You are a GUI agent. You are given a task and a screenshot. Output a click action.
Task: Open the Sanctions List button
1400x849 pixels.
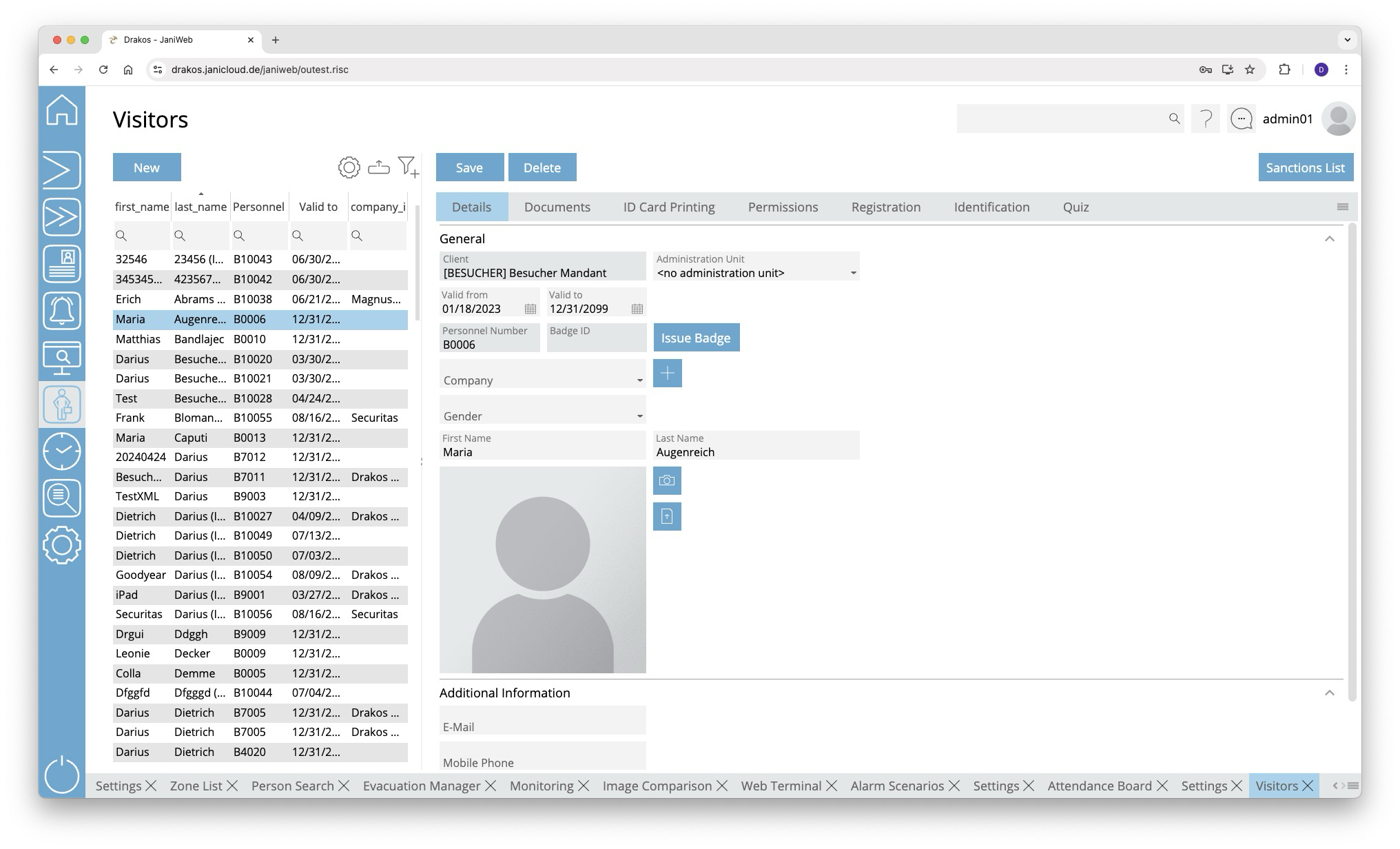[x=1305, y=167]
